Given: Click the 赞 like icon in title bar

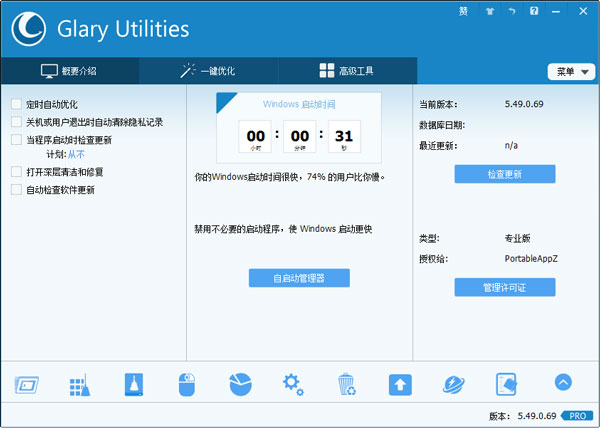Looking at the screenshot, I should [463, 11].
